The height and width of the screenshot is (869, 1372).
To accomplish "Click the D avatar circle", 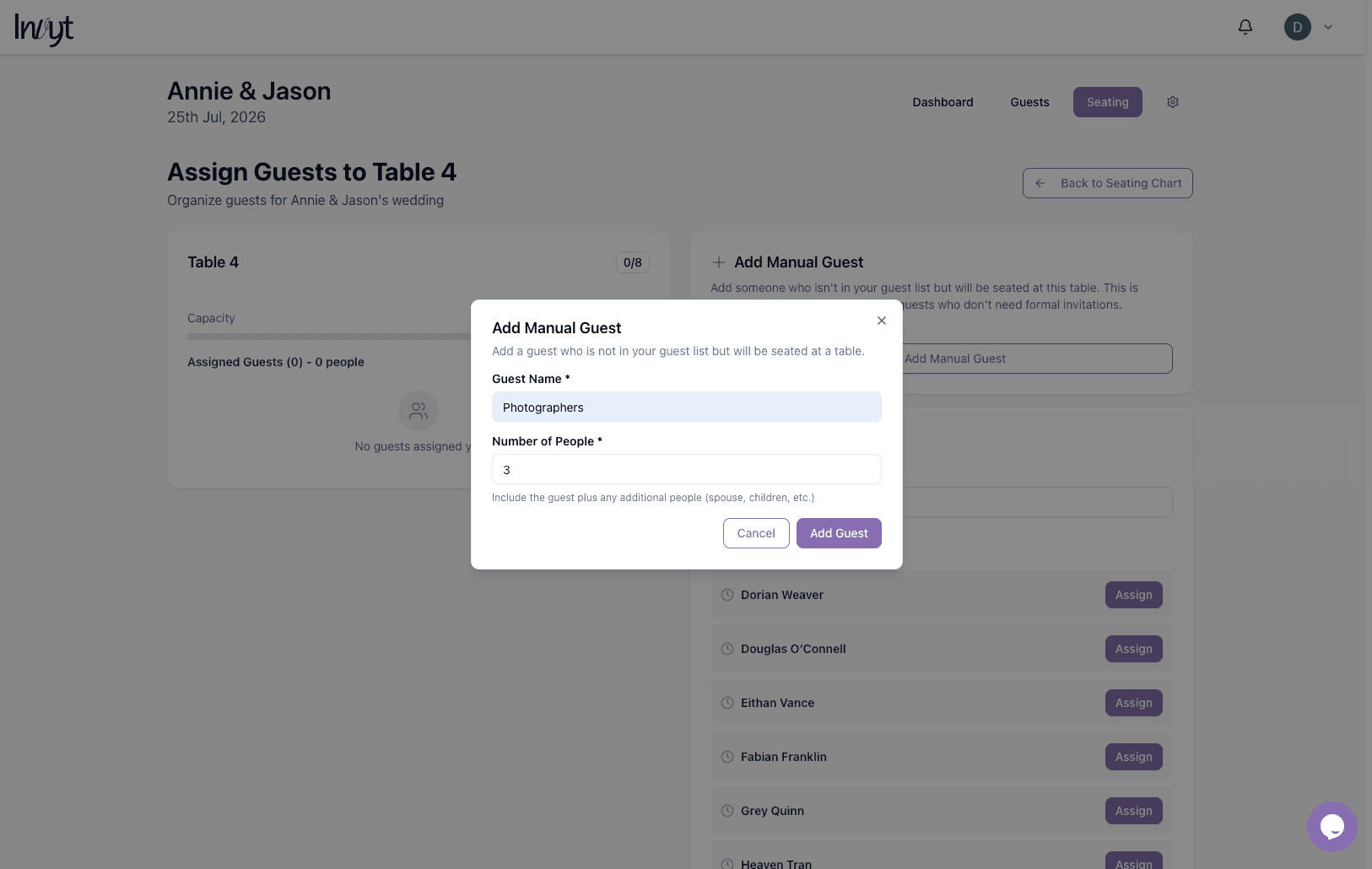I will pyautogui.click(x=1297, y=26).
